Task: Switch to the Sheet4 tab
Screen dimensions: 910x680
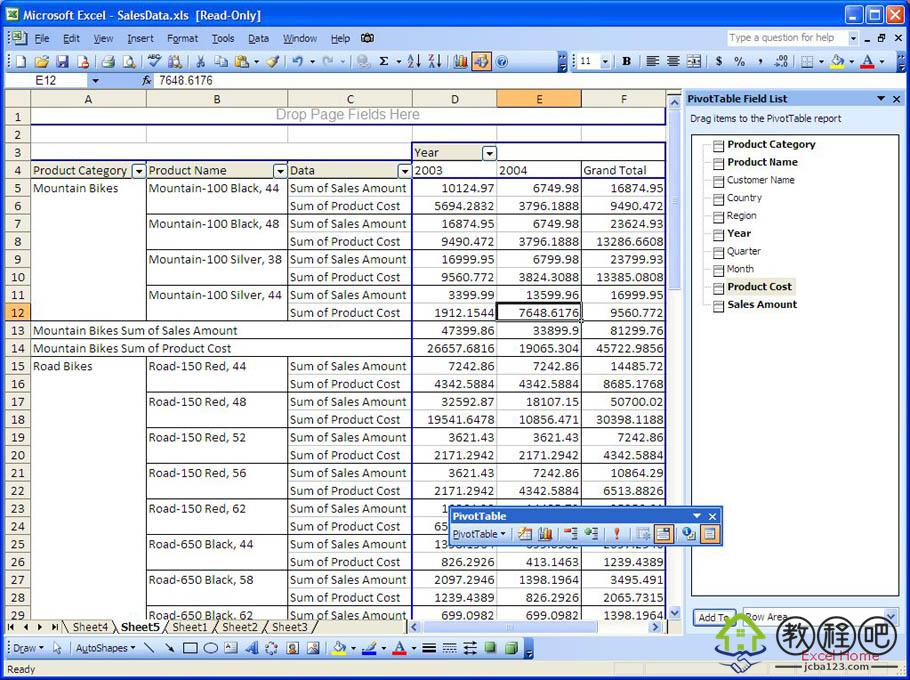Action: [x=91, y=627]
